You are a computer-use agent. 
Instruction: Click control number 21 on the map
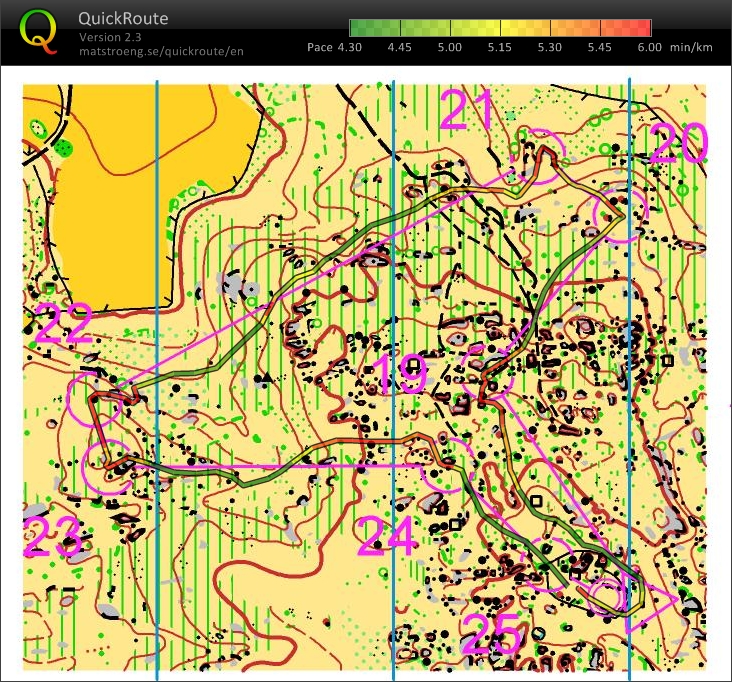click(466, 110)
